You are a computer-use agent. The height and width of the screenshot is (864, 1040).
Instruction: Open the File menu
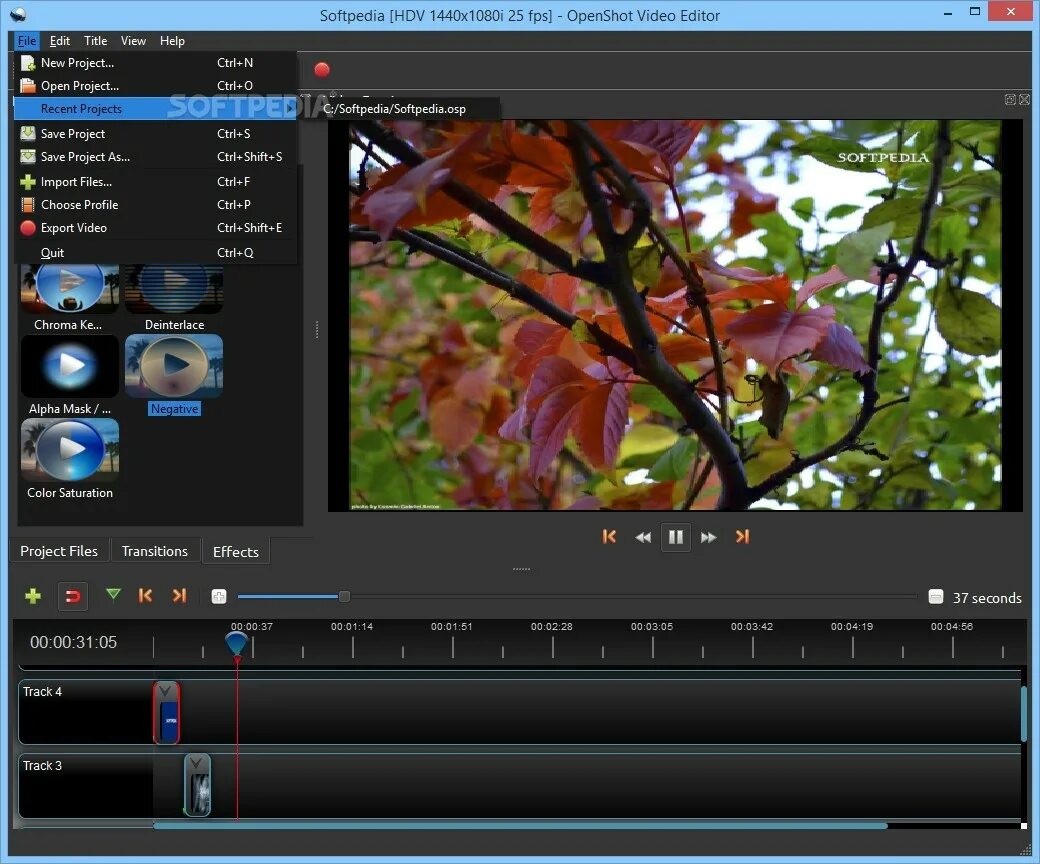click(27, 41)
